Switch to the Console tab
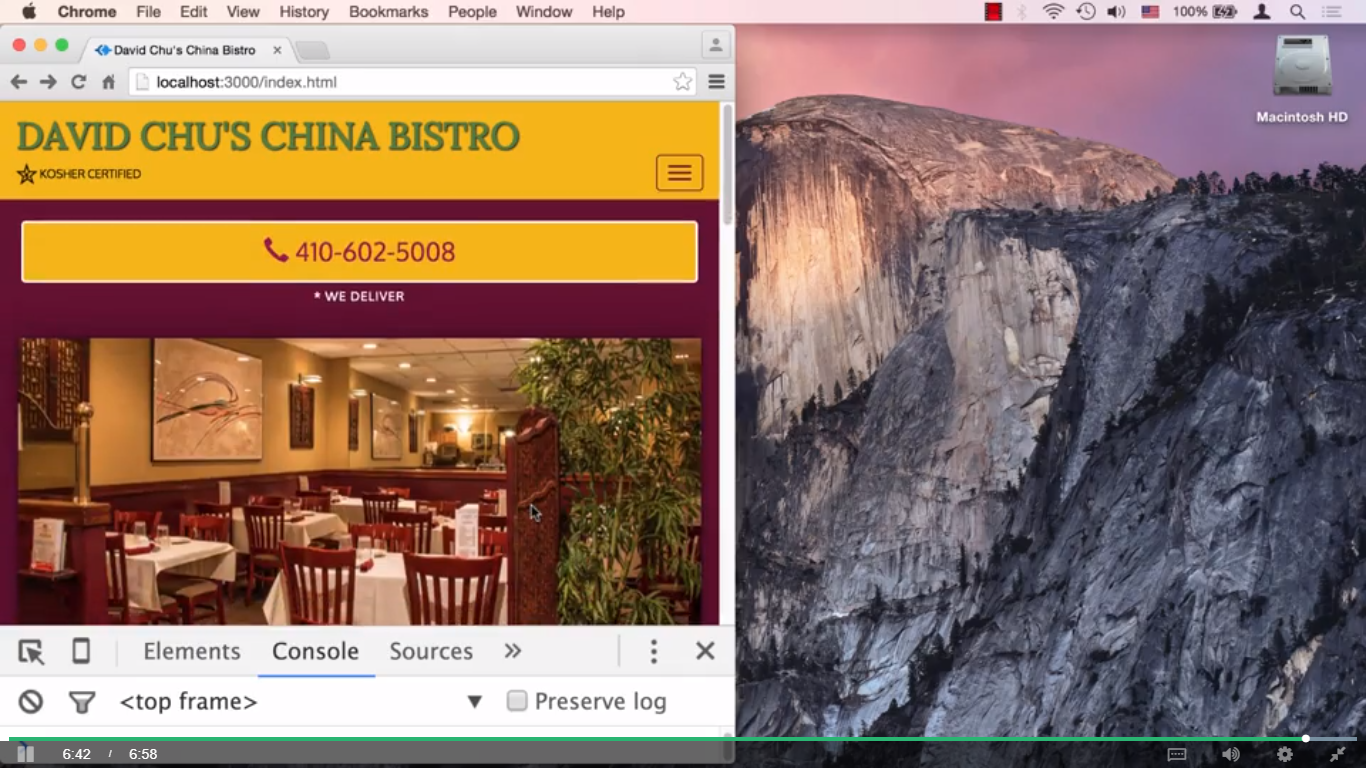1366x768 pixels. (315, 651)
